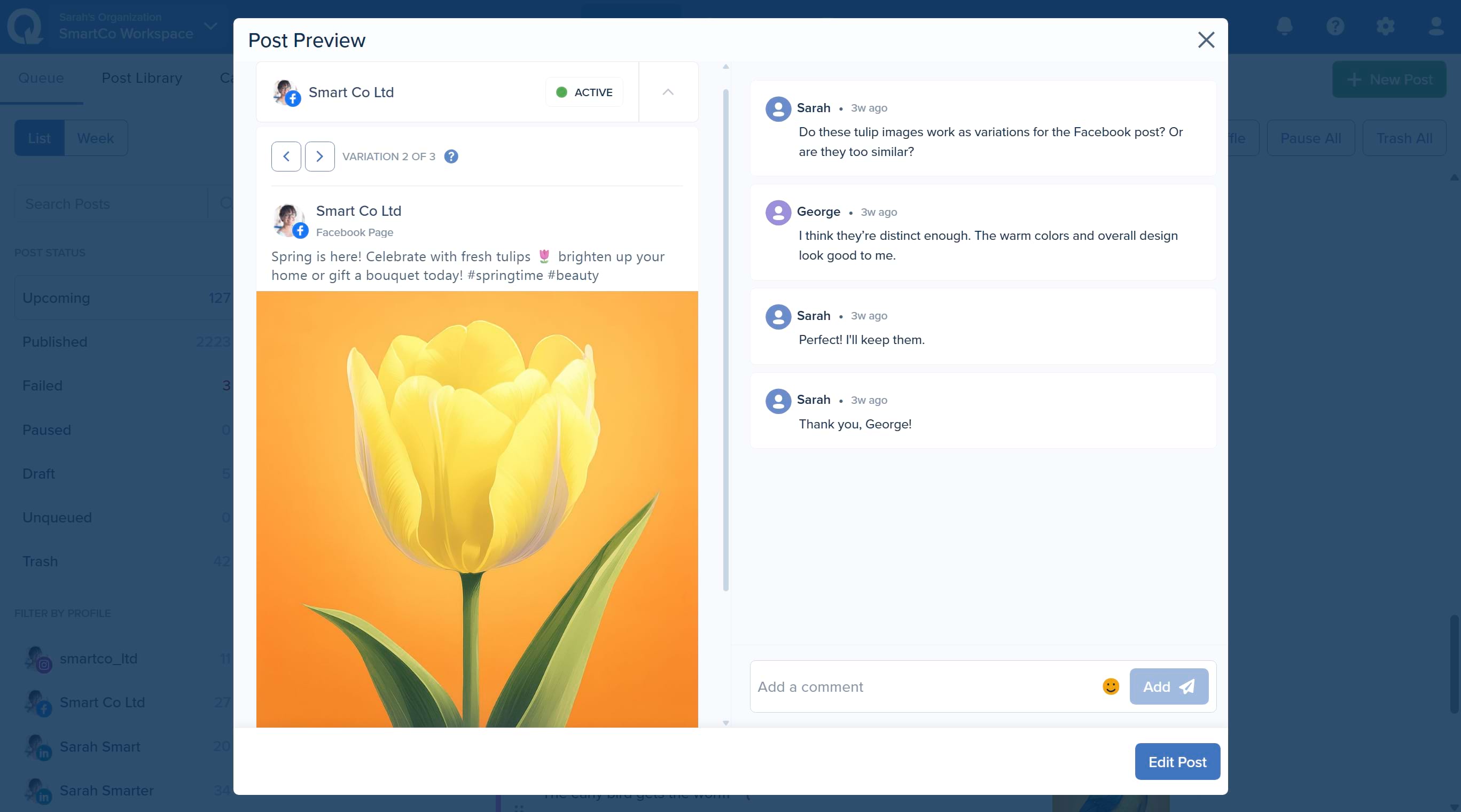Open the help icon in top bar
This screenshot has width=1461, height=812.
[x=1334, y=26]
